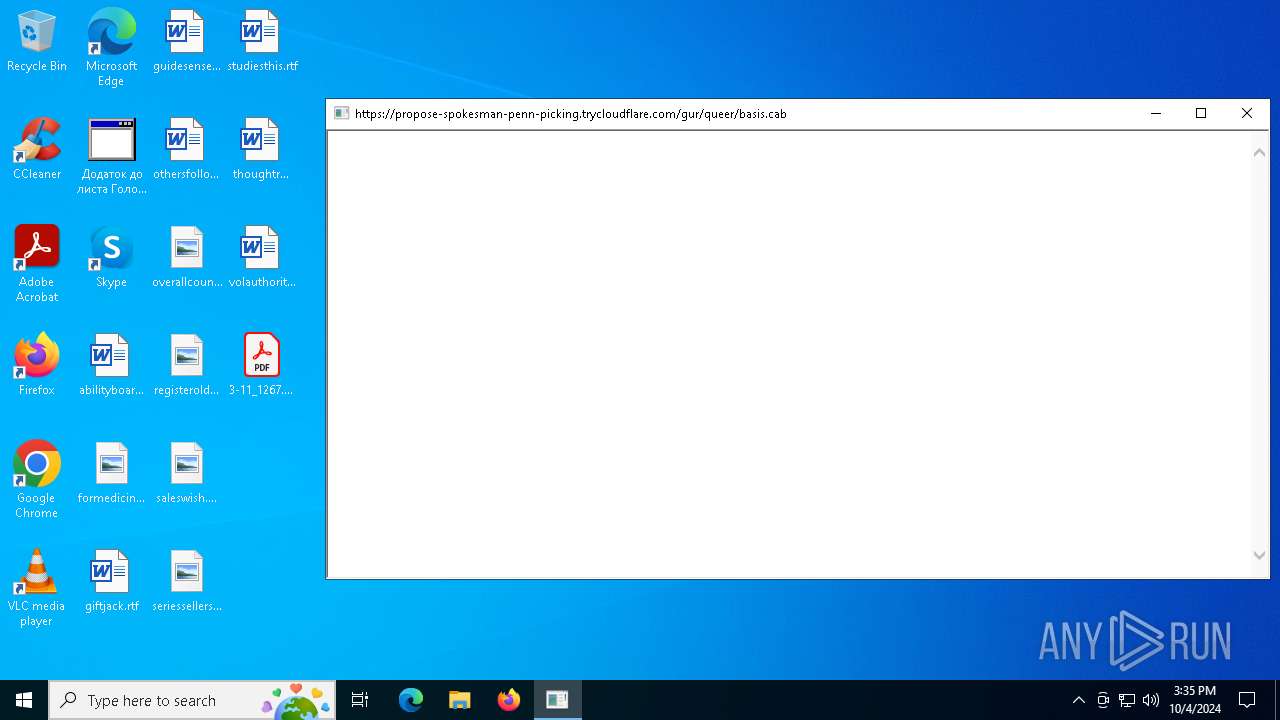Open the network status tray icon
1280x720 pixels.
(1127, 700)
